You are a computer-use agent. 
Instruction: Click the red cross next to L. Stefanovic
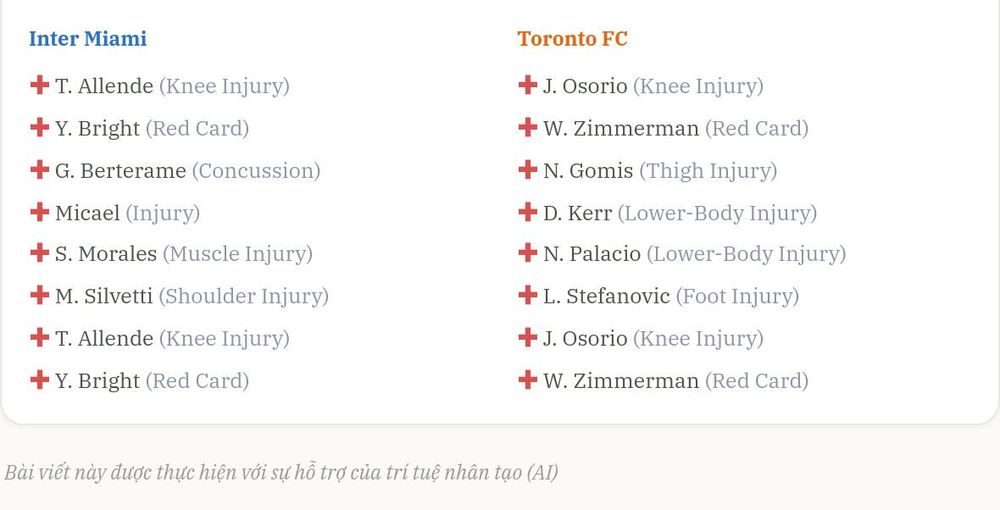click(527, 295)
